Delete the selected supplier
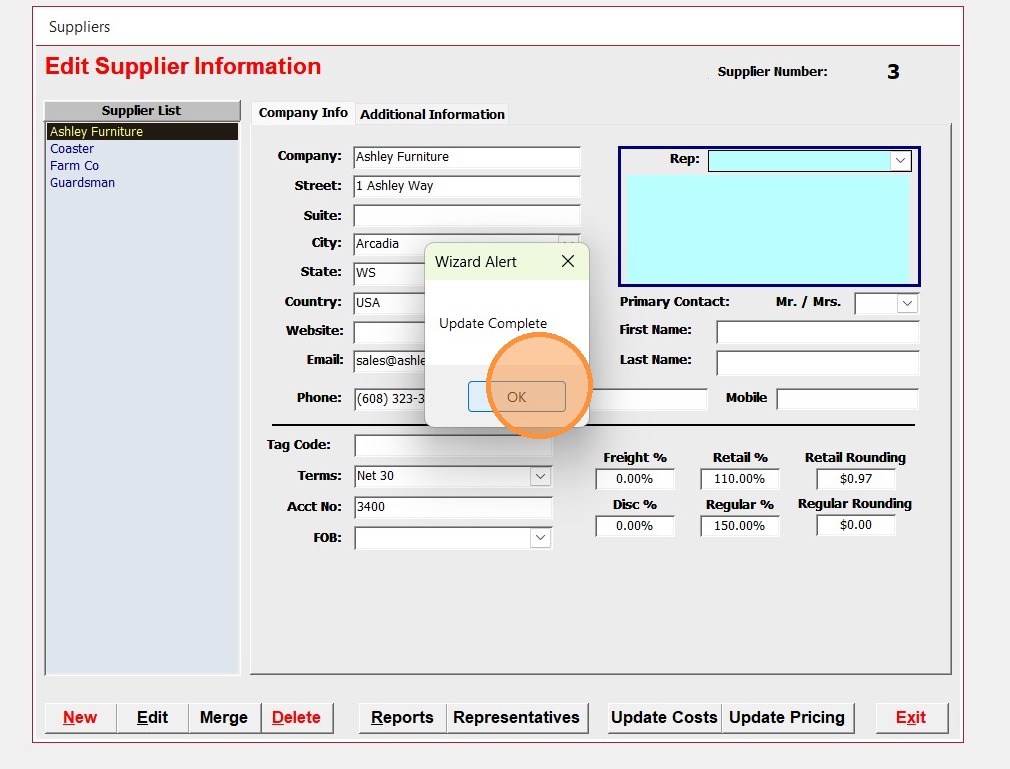Screen dimensions: 1010x769 click(x=296, y=718)
